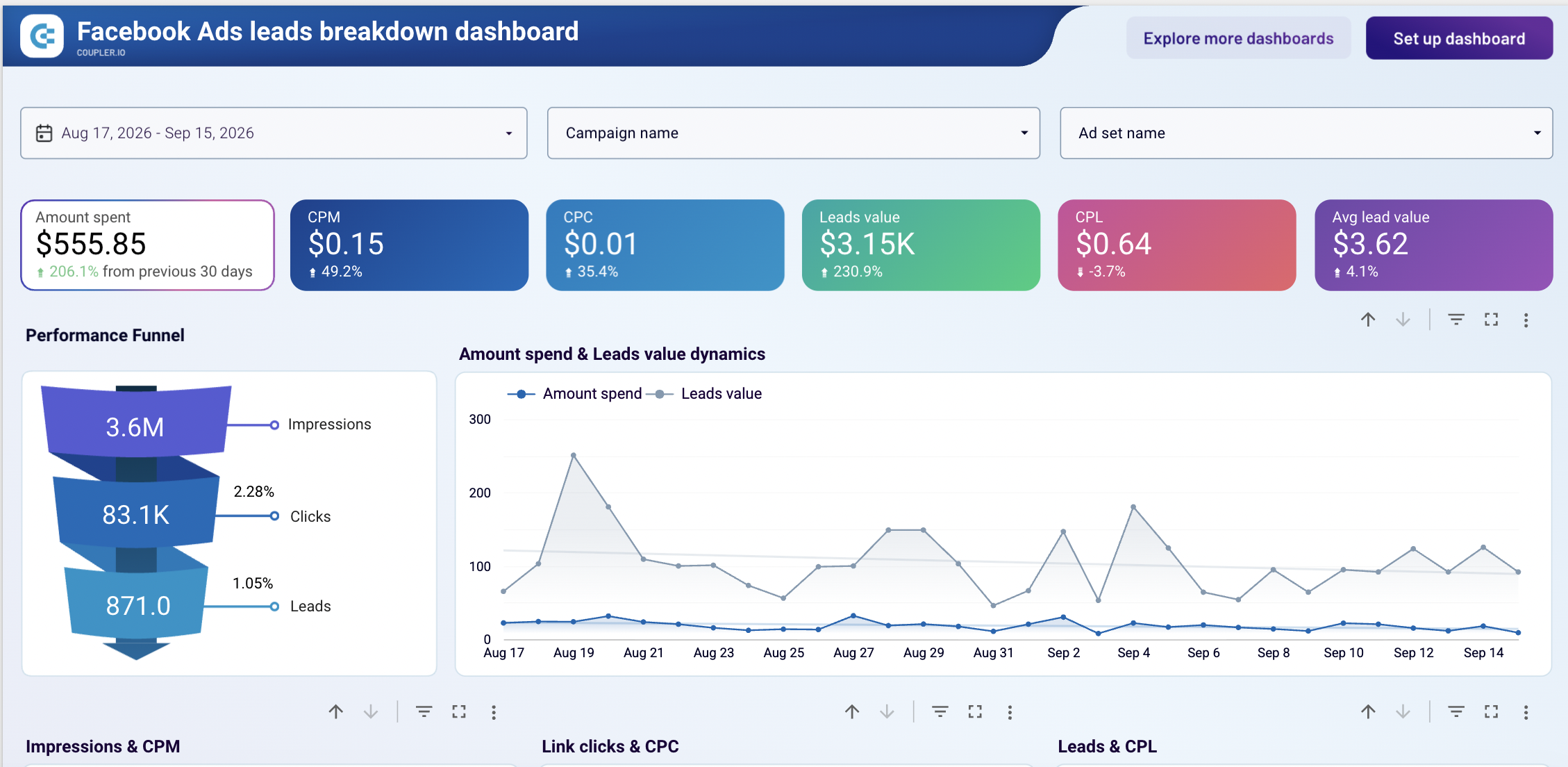This screenshot has height=767, width=1568.
Task: Click drill up arrow above Impressions & CPM
Action: tap(336, 711)
